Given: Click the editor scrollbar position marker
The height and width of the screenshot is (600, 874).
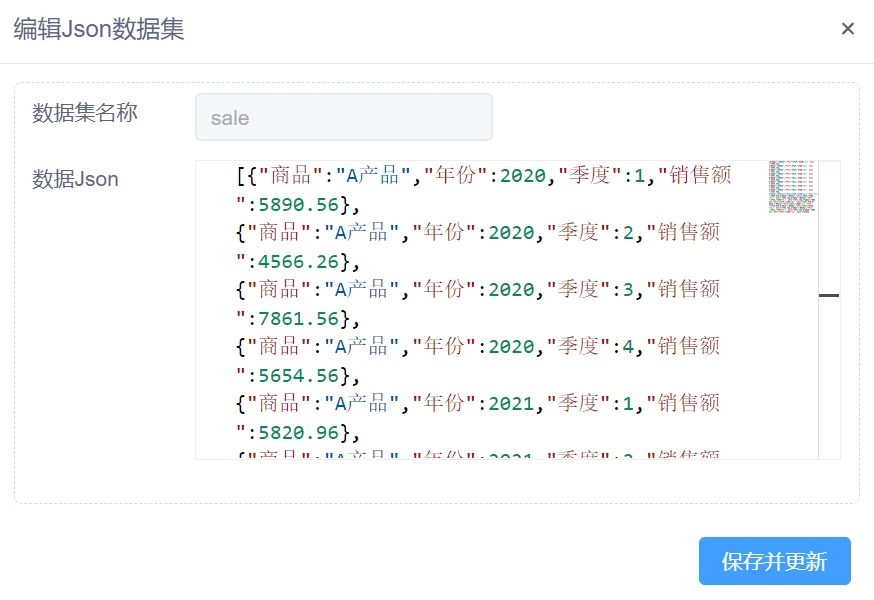Looking at the screenshot, I should point(829,295).
